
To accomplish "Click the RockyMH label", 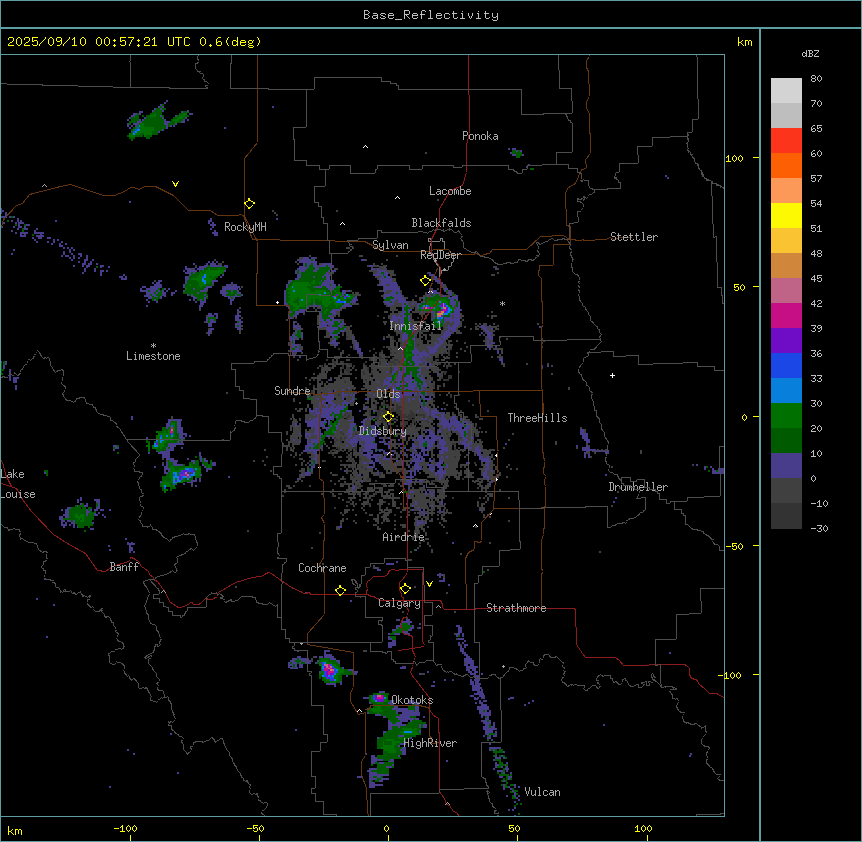I will 245,227.
